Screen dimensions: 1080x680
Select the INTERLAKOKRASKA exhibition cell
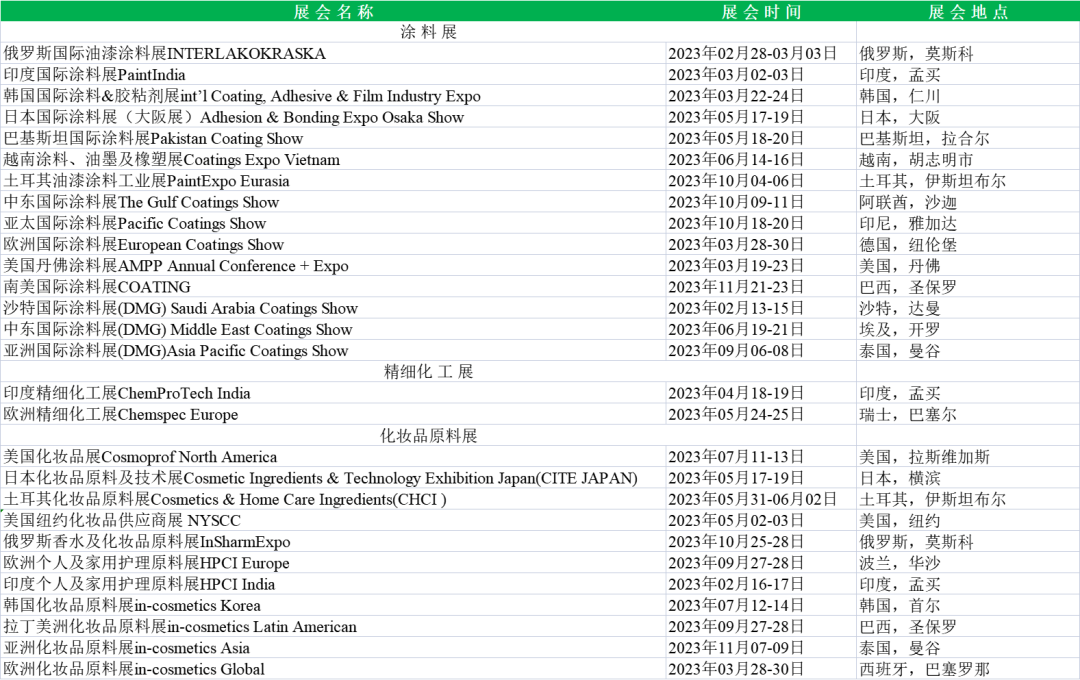pos(333,53)
